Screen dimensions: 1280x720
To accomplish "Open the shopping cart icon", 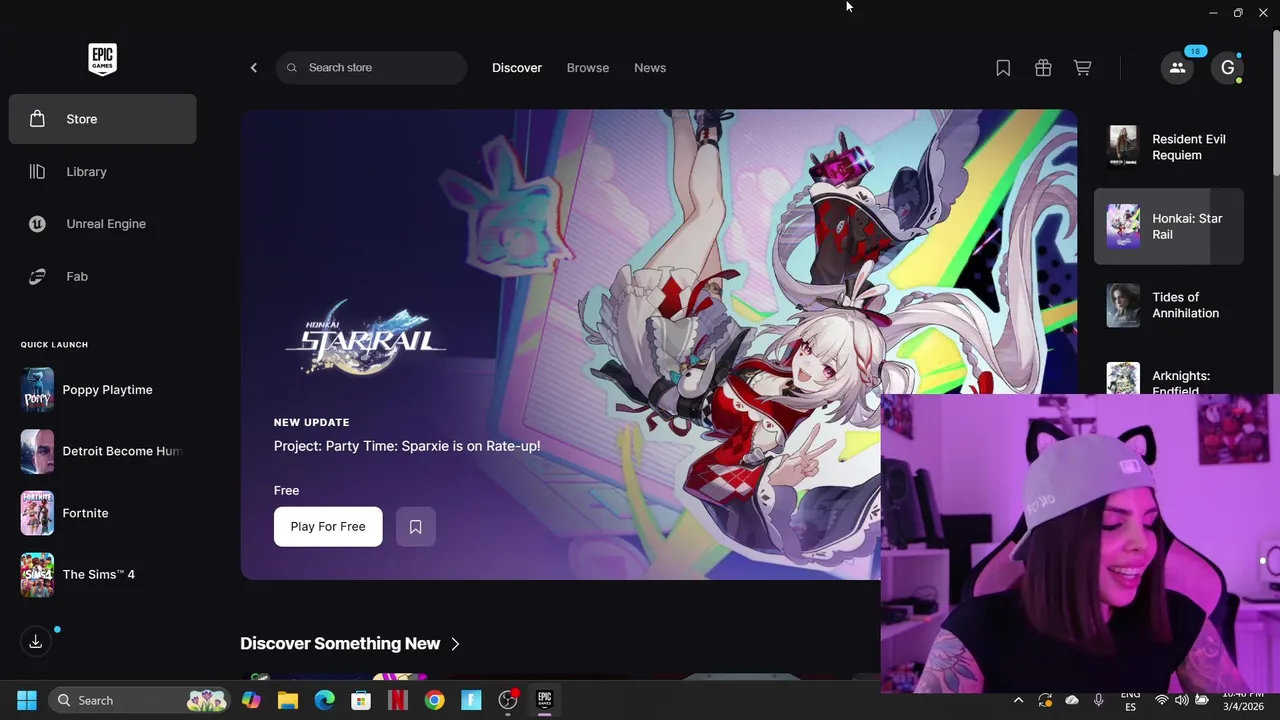I will tap(1082, 68).
